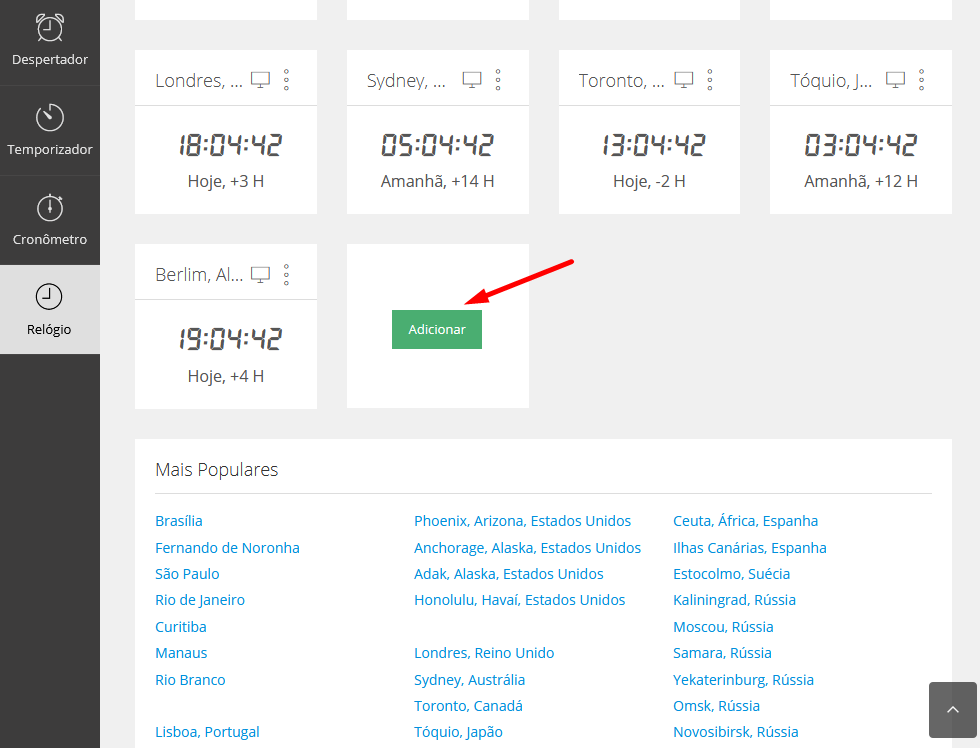This screenshot has height=748, width=980.
Task: Open the Fernando de Noronha link
Action: (228, 547)
